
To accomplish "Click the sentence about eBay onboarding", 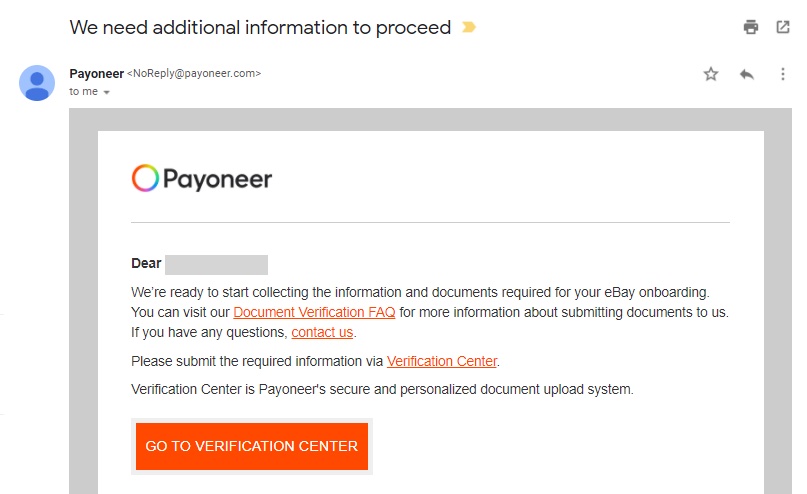I will coord(420,292).
